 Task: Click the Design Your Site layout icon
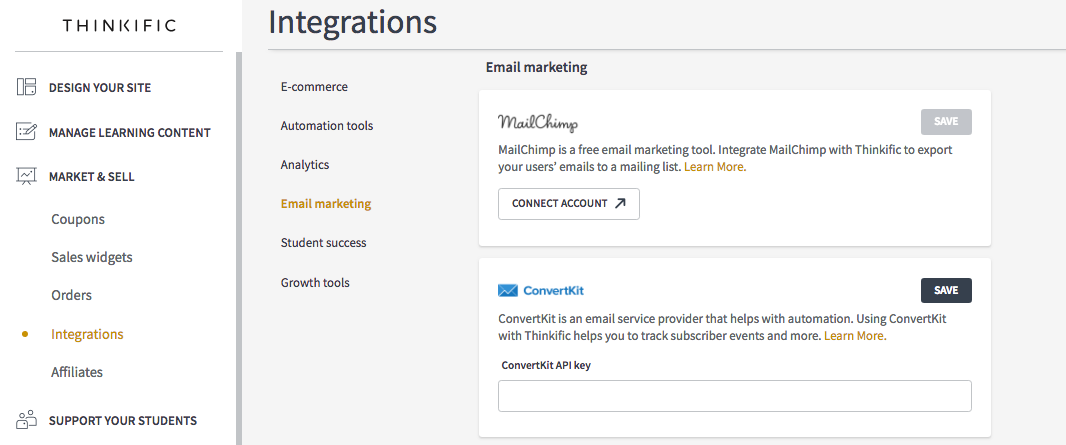[x=27, y=87]
